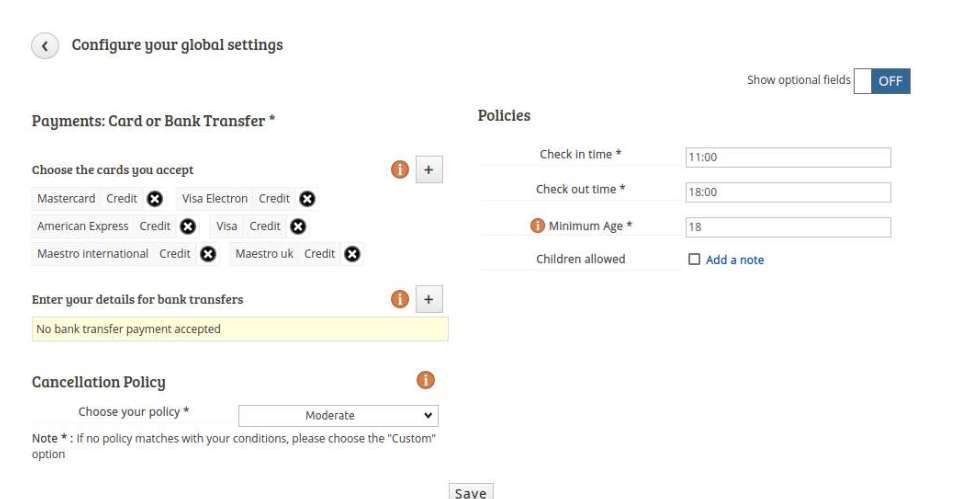Click the Minimum Age info icon

coord(537,226)
